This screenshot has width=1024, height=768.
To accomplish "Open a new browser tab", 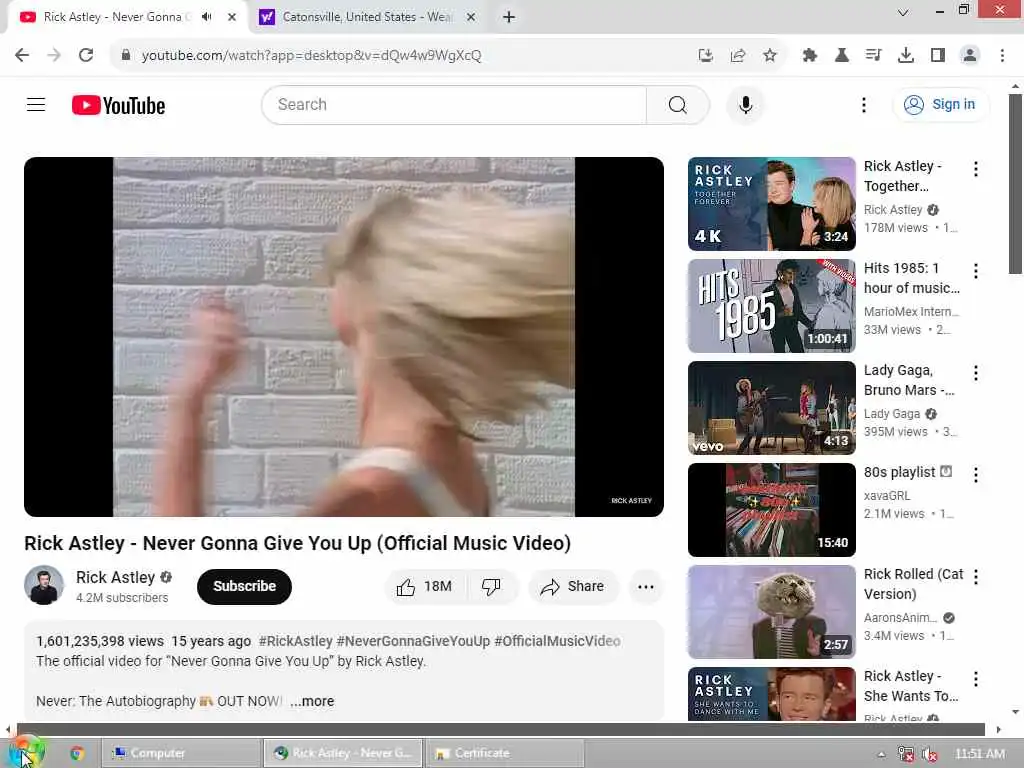I will tap(509, 17).
